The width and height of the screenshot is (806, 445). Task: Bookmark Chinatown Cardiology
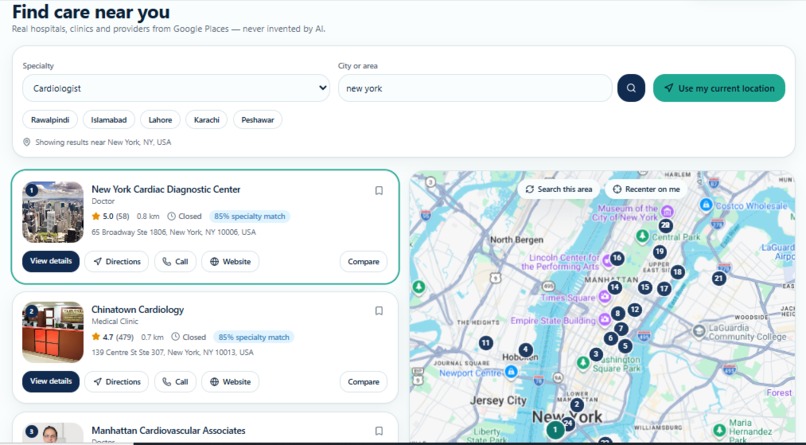pos(379,311)
